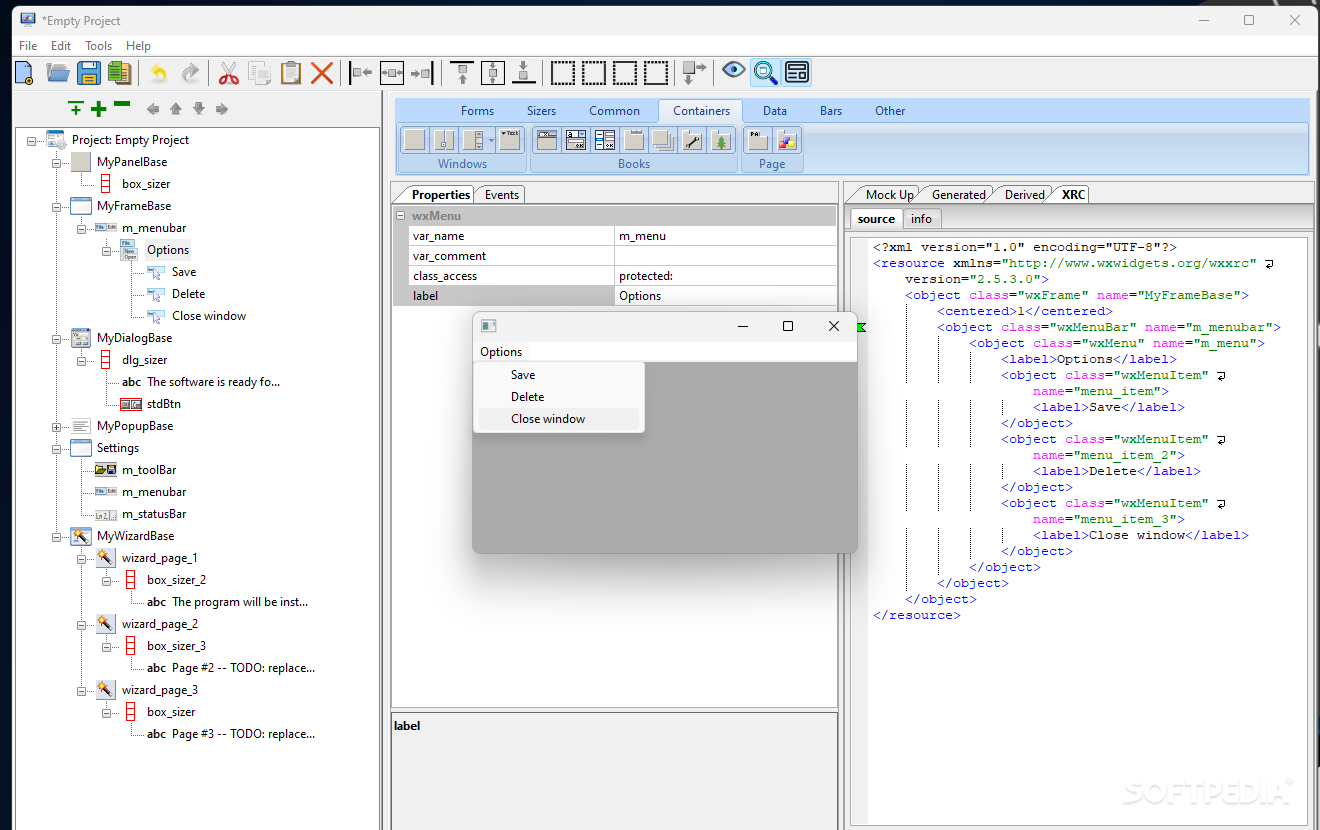
Task: Open the Events tab
Action: pyautogui.click(x=501, y=195)
